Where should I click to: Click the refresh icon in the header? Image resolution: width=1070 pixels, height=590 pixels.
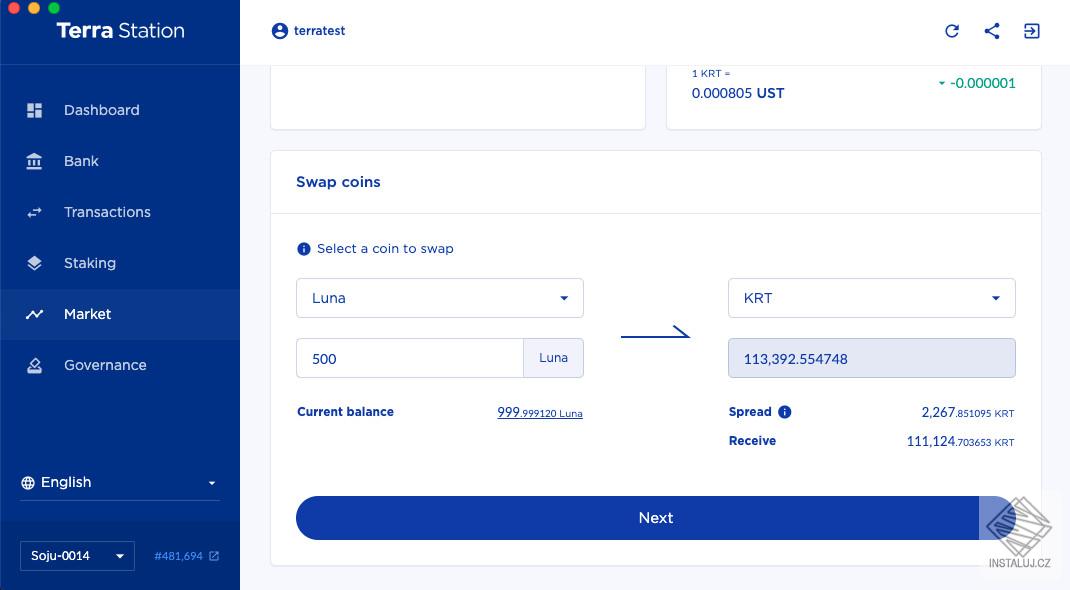pos(952,31)
